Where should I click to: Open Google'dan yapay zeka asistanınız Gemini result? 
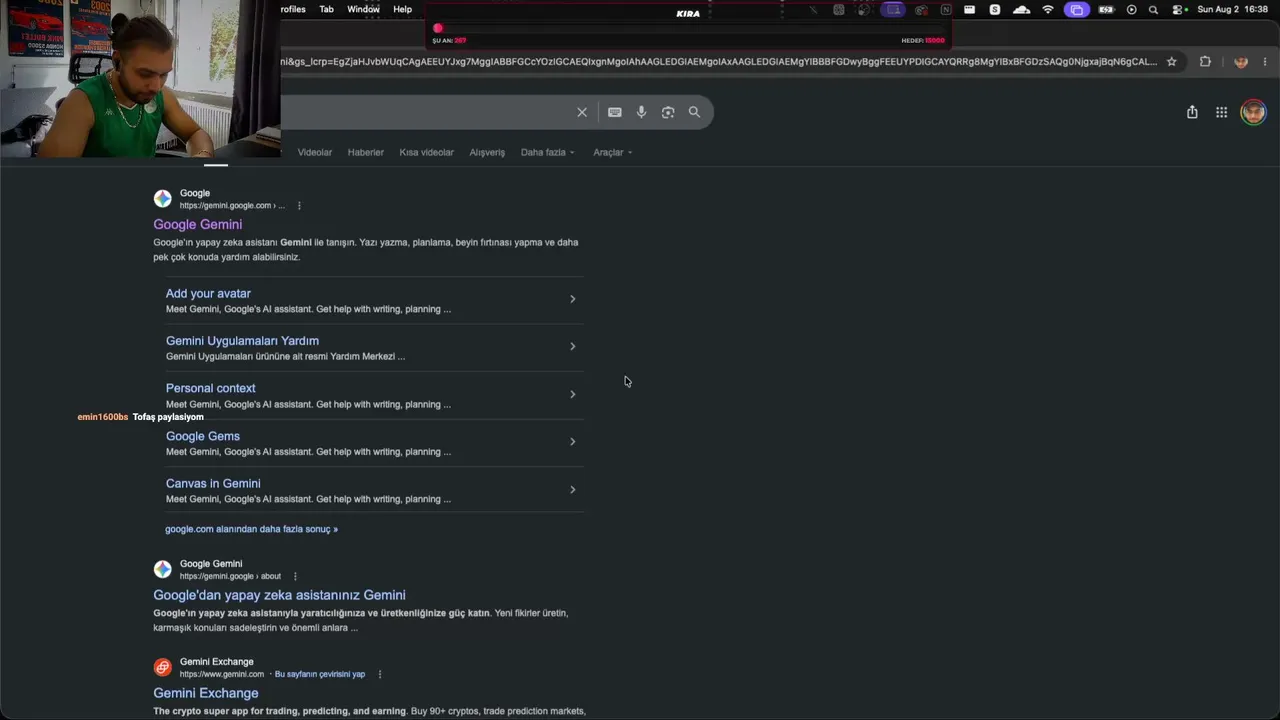(279, 595)
